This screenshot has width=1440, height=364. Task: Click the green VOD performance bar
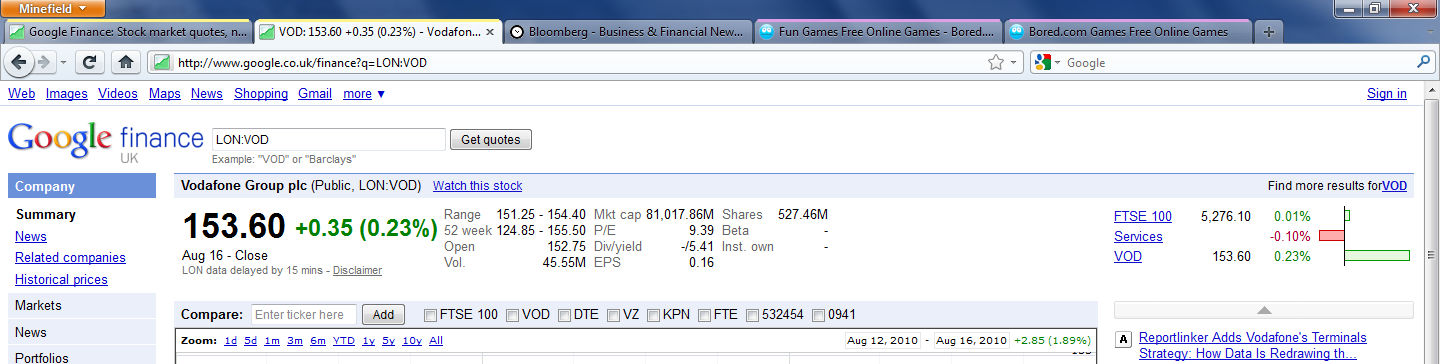point(1378,256)
